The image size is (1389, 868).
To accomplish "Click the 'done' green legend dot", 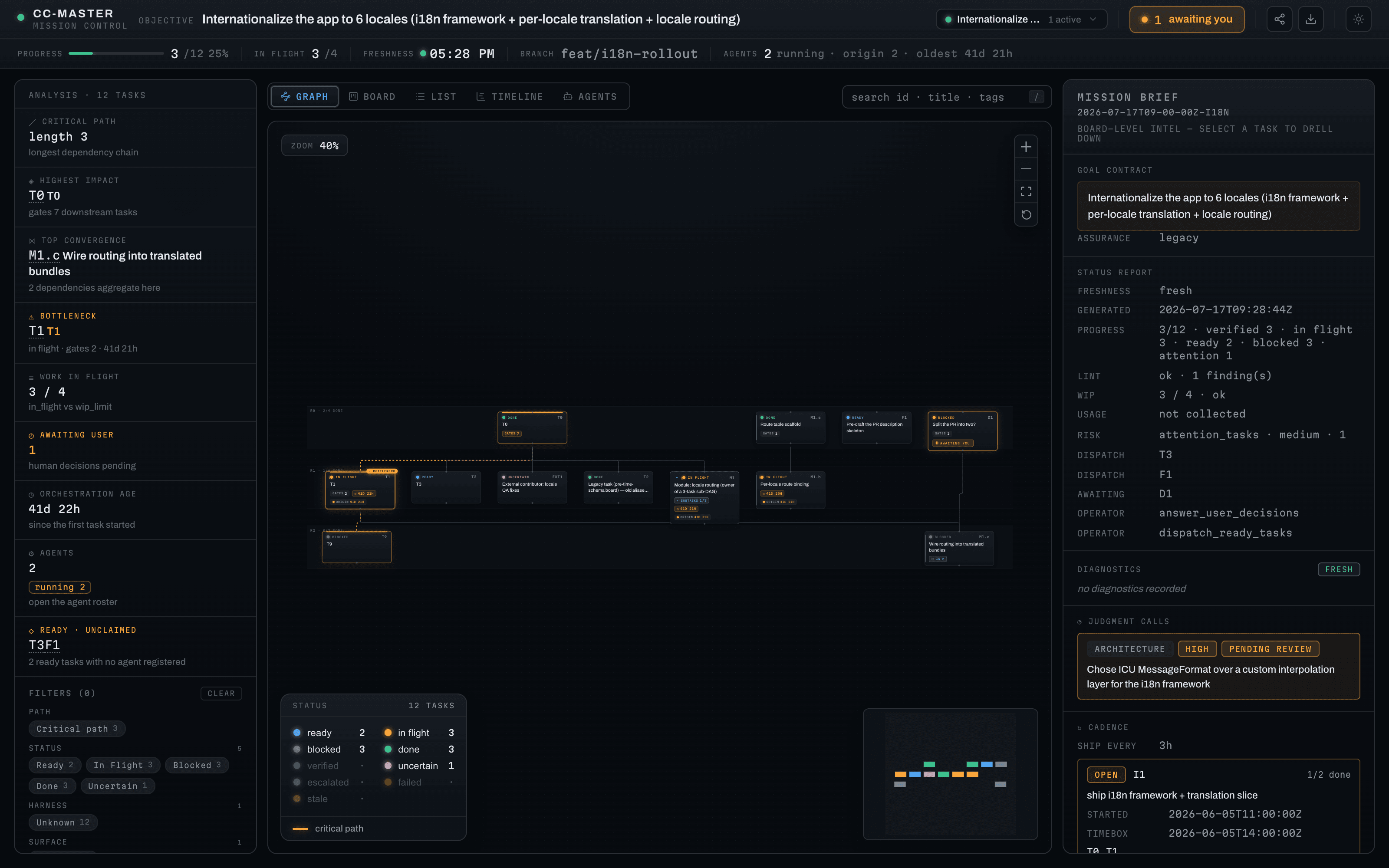I will 388,749.
